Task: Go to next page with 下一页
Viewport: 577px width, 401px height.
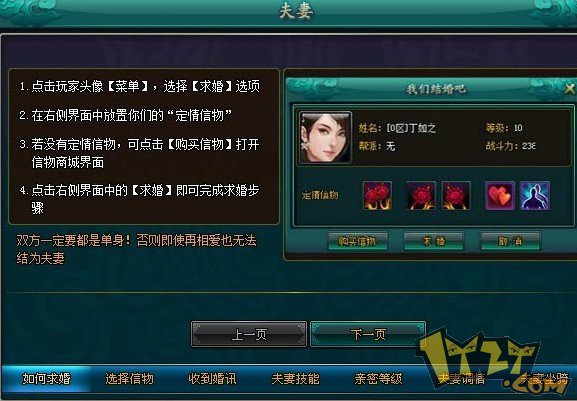Action: pos(368,334)
